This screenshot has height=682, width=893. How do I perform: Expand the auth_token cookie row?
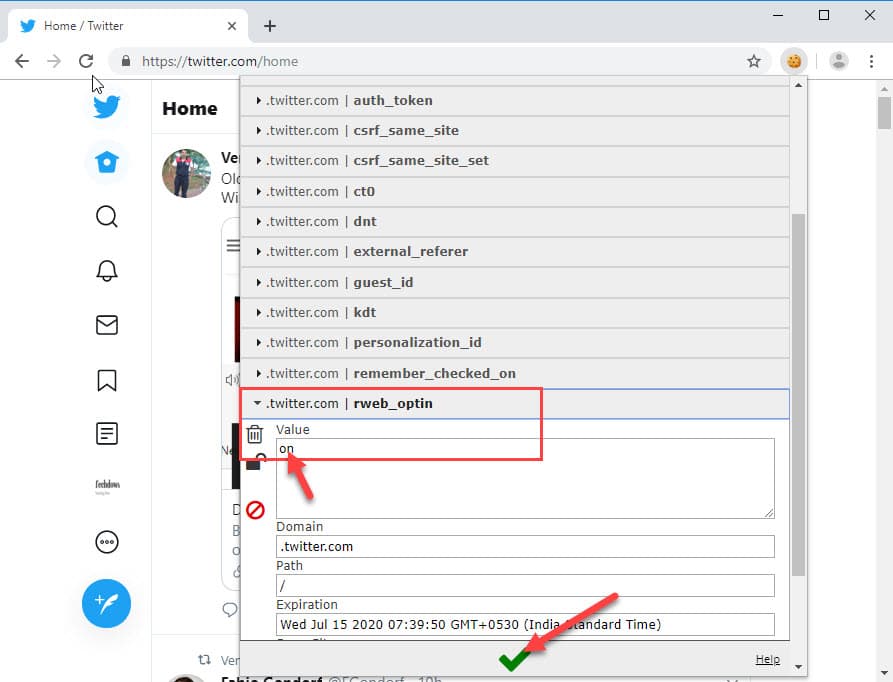tap(515, 100)
